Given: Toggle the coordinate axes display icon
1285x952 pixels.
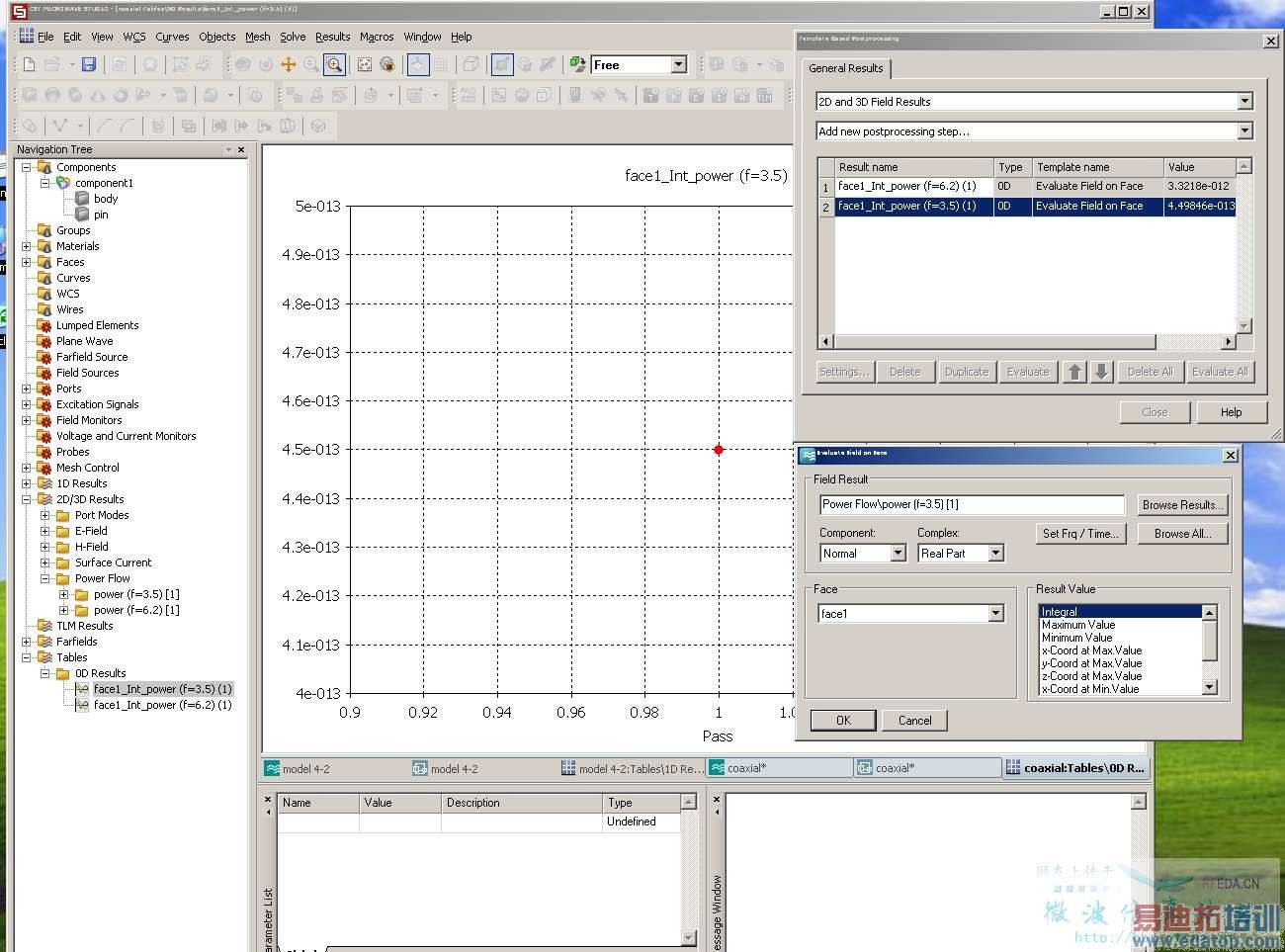Looking at the screenshot, I should point(418,64).
